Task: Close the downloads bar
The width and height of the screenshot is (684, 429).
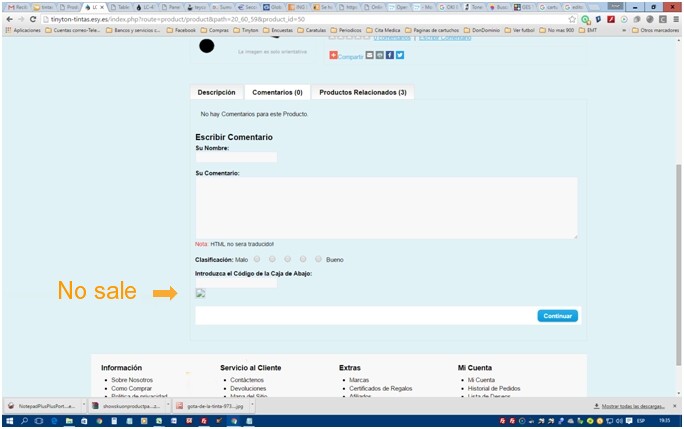Action: click(x=674, y=406)
